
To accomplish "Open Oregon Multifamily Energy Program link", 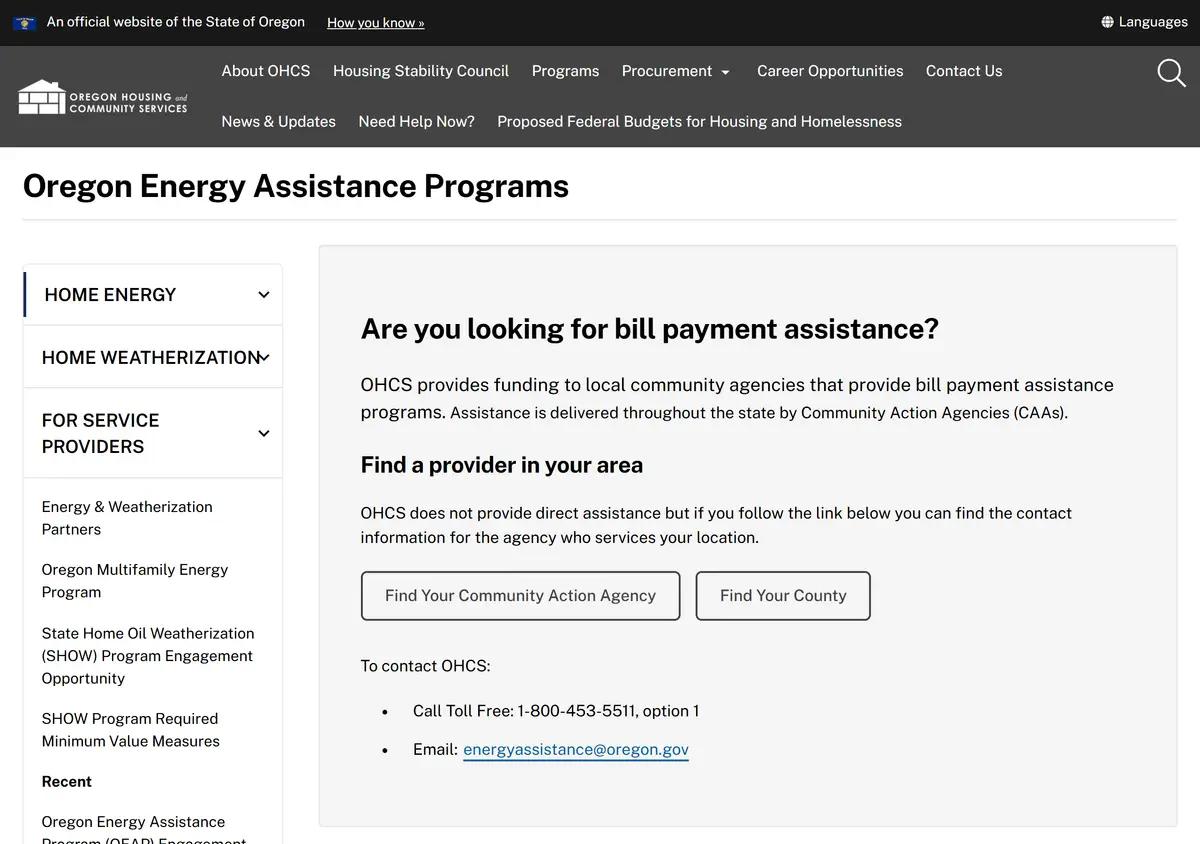I will click(135, 581).
